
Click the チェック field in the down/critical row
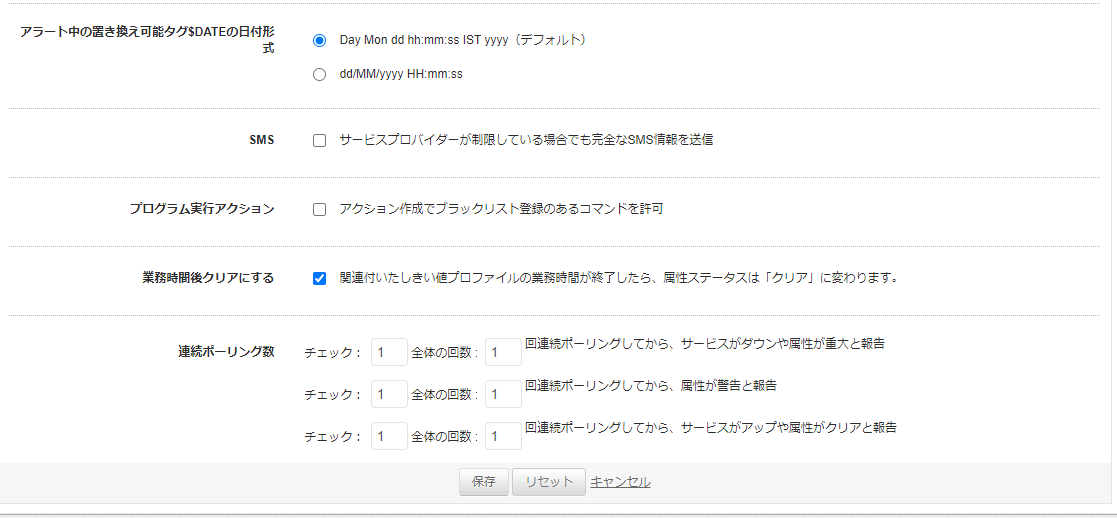coord(389,352)
